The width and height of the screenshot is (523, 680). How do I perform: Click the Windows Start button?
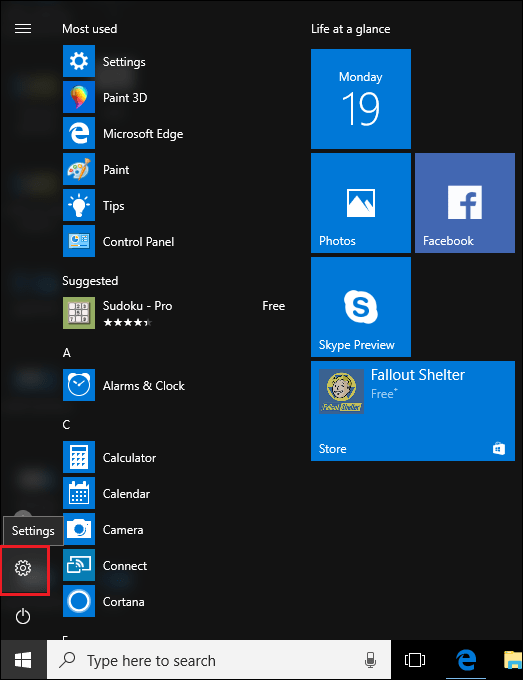[23, 660]
